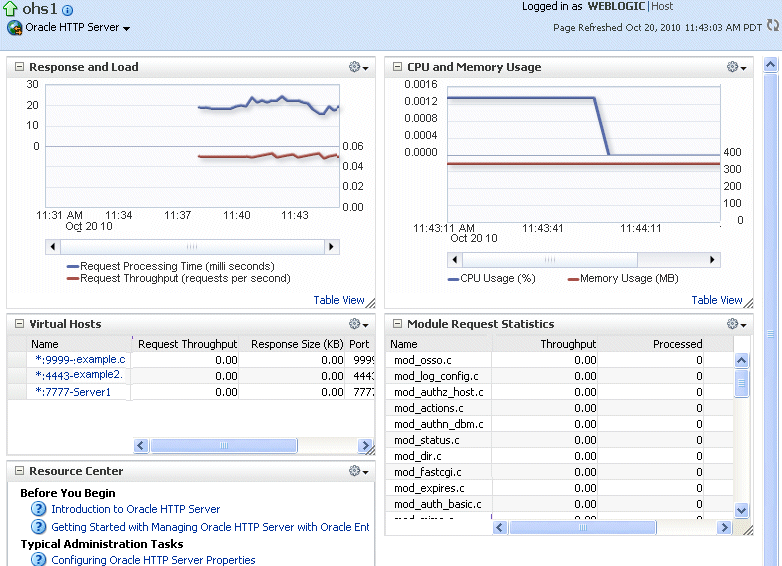782x566 pixels.
Task: Shift the CPU chart time range left
Action: click(454, 260)
